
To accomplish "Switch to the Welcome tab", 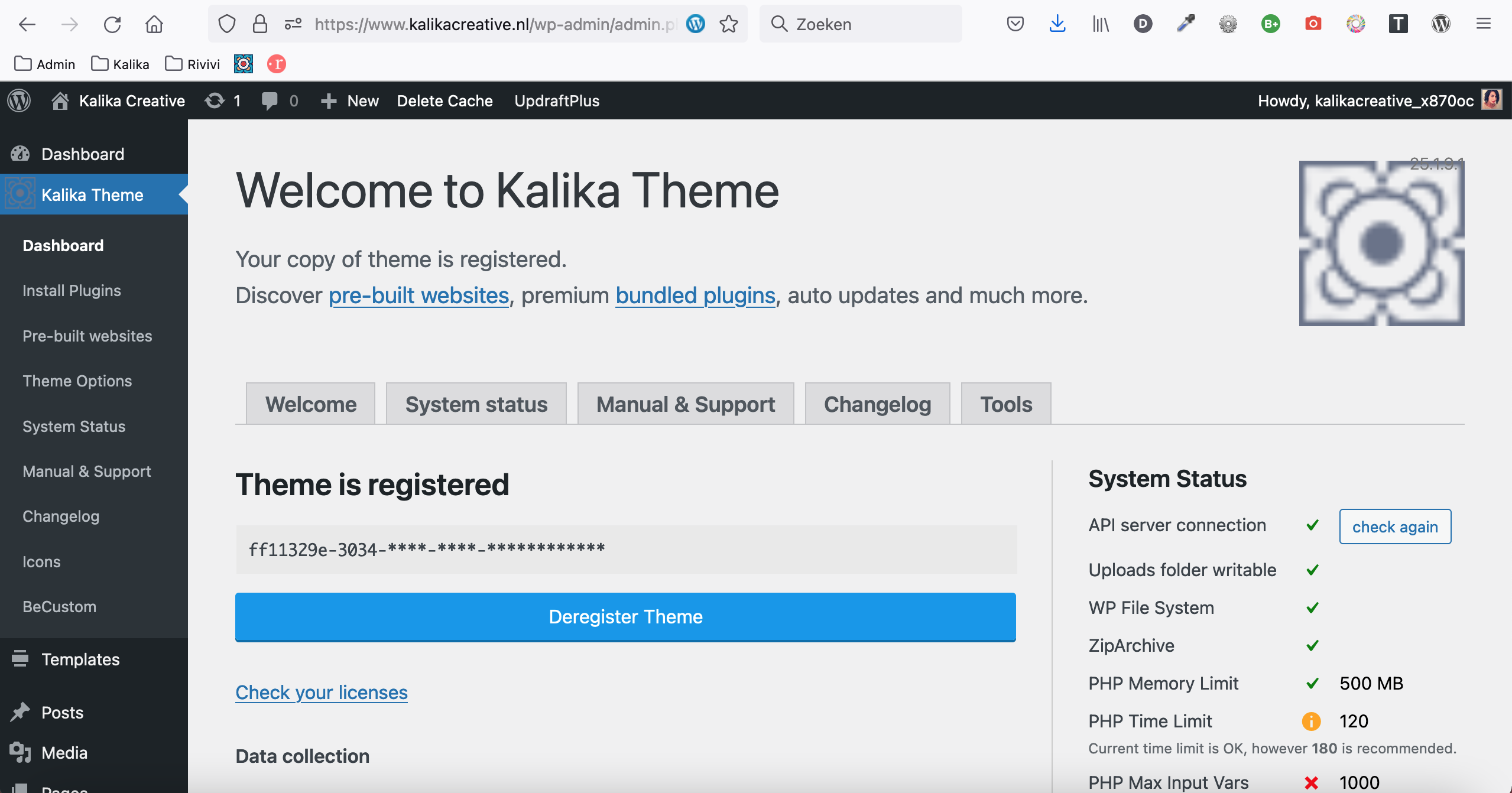I will [311, 404].
